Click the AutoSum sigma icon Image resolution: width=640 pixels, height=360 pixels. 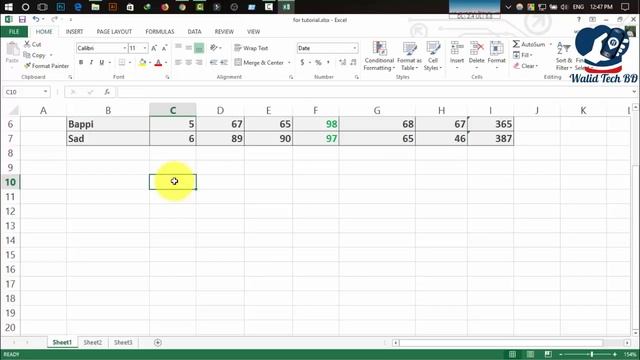(x=516, y=44)
